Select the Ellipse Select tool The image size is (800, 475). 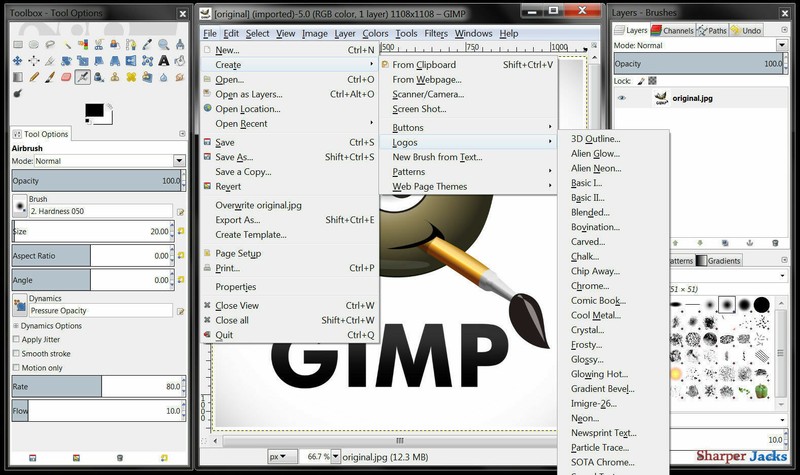[x=34, y=44]
